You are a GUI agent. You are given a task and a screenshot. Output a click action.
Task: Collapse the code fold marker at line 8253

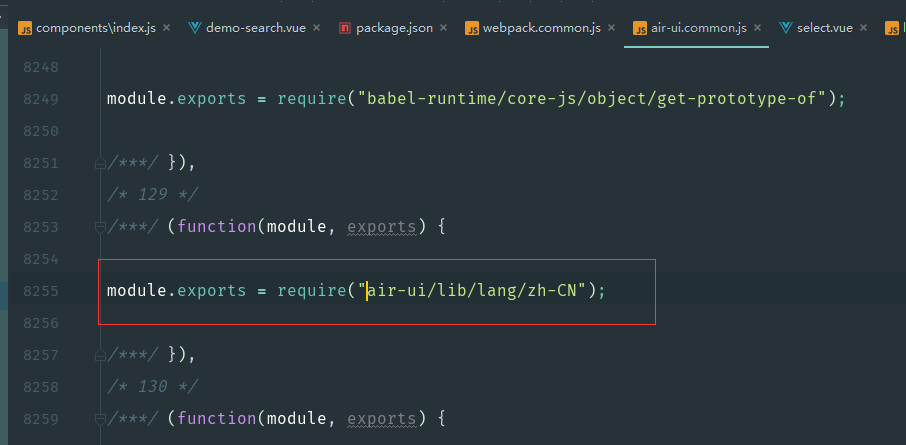(x=100, y=228)
